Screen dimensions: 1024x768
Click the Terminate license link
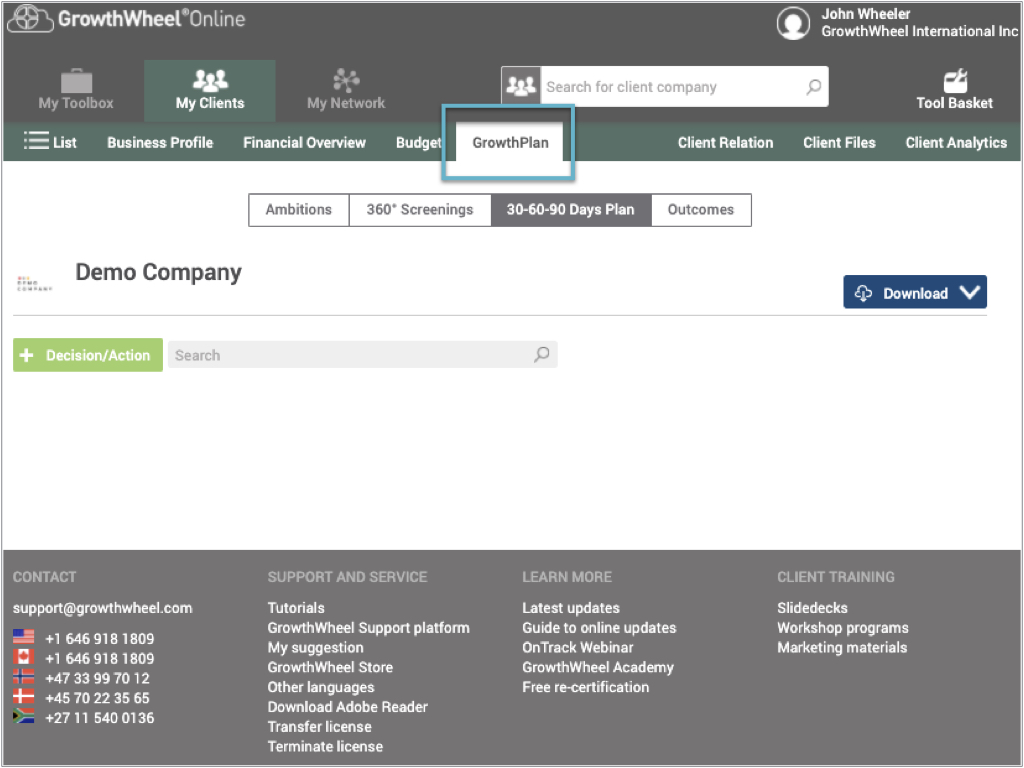(x=325, y=746)
